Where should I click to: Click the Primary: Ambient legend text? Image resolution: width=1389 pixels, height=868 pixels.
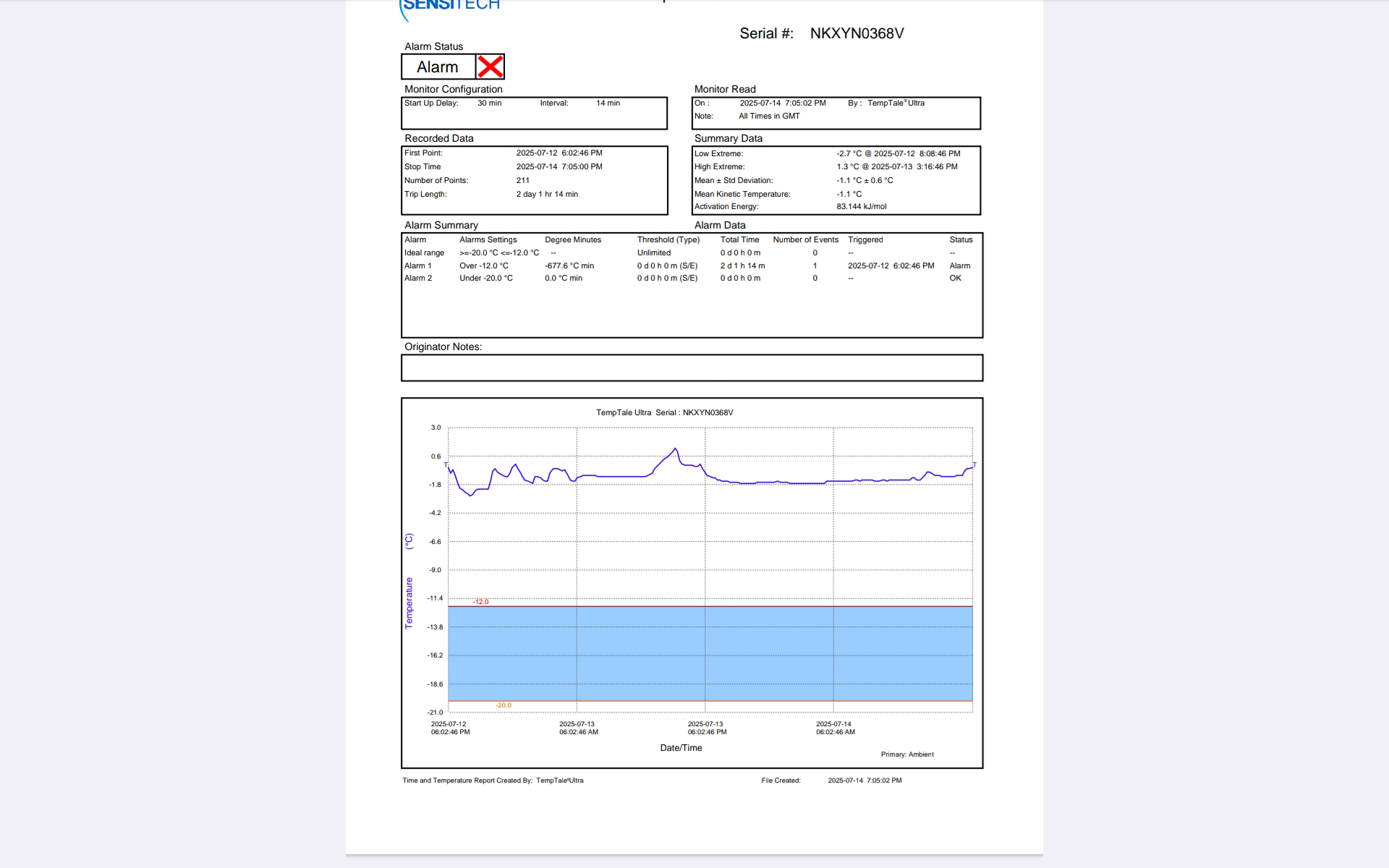point(907,754)
